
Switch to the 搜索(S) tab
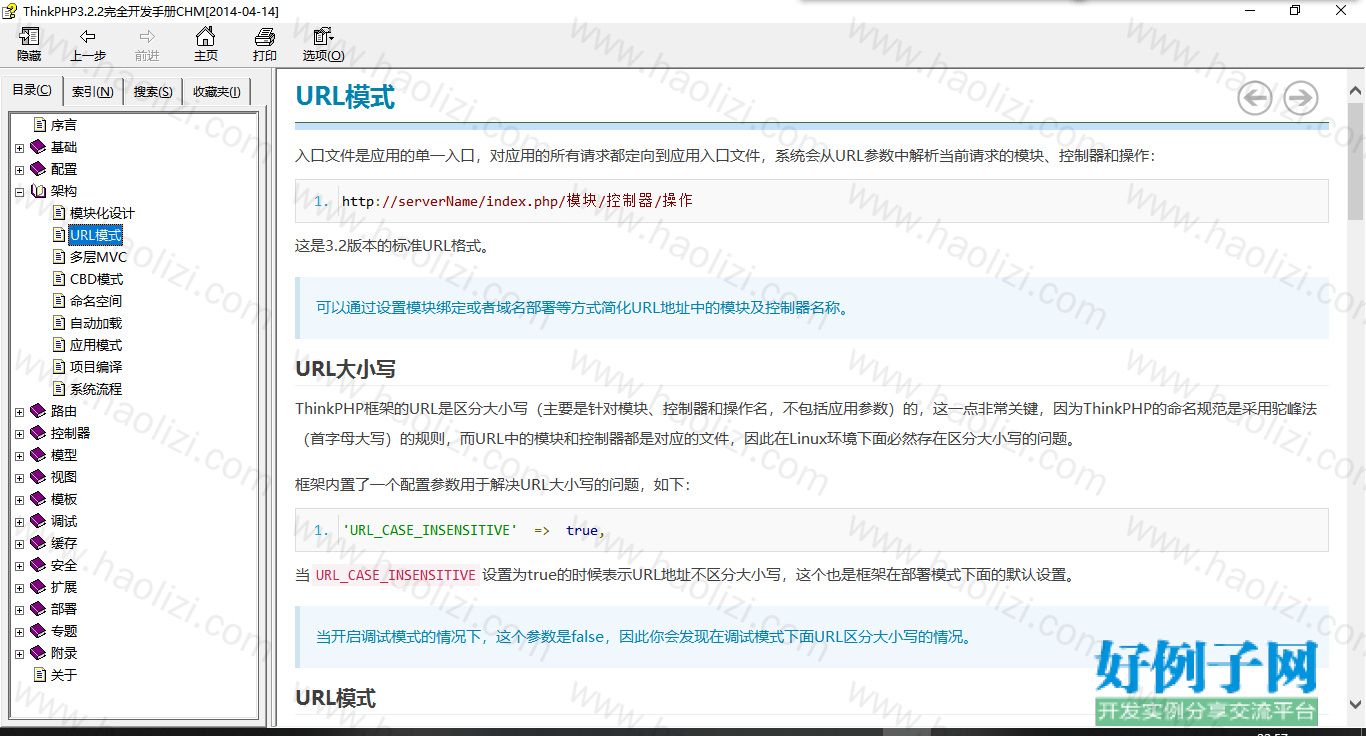point(153,91)
